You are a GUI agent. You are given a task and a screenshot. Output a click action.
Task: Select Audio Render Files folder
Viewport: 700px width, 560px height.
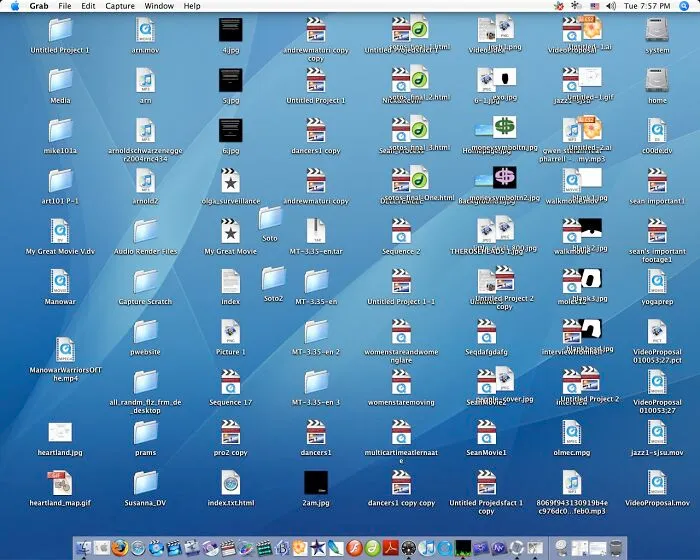[146, 231]
